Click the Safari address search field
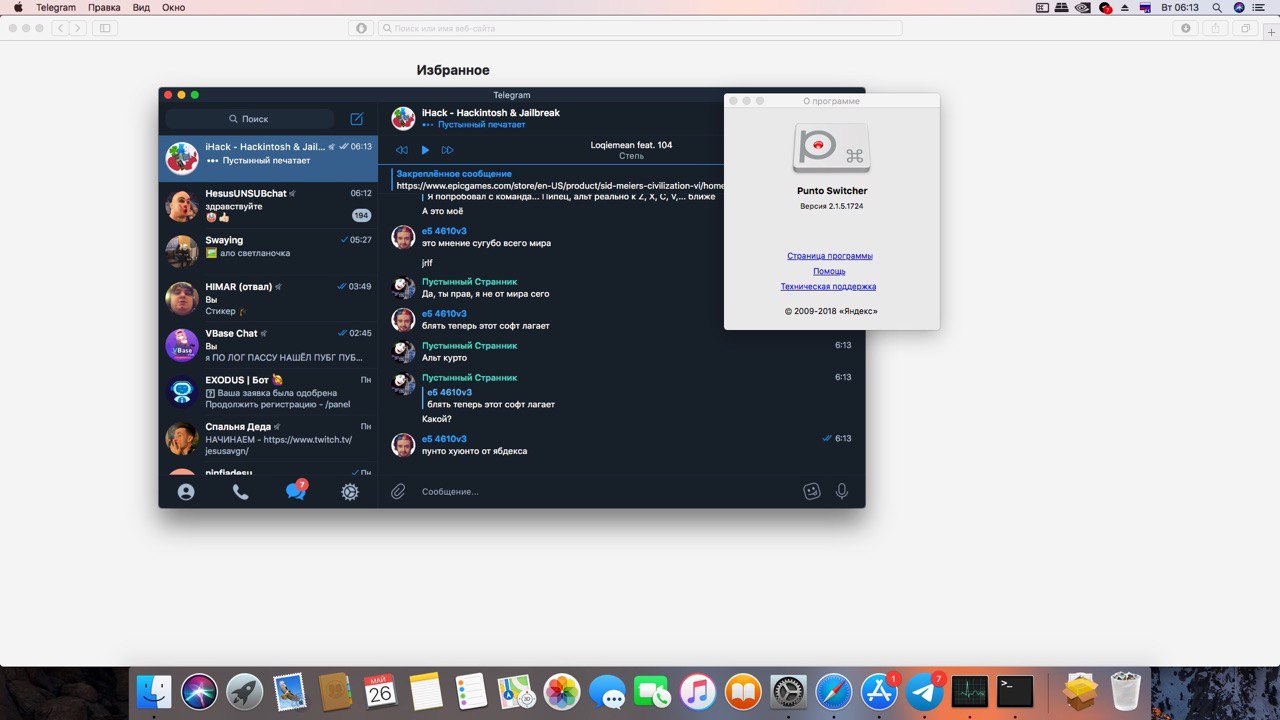1280x720 pixels. click(x=640, y=28)
